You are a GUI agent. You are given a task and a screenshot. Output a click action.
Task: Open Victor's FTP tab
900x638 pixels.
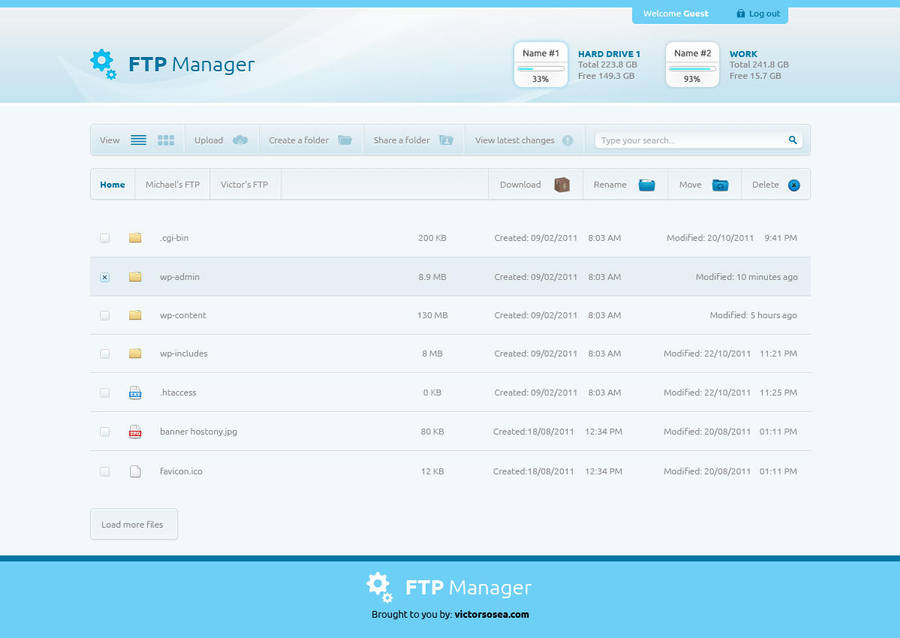click(x=245, y=184)
